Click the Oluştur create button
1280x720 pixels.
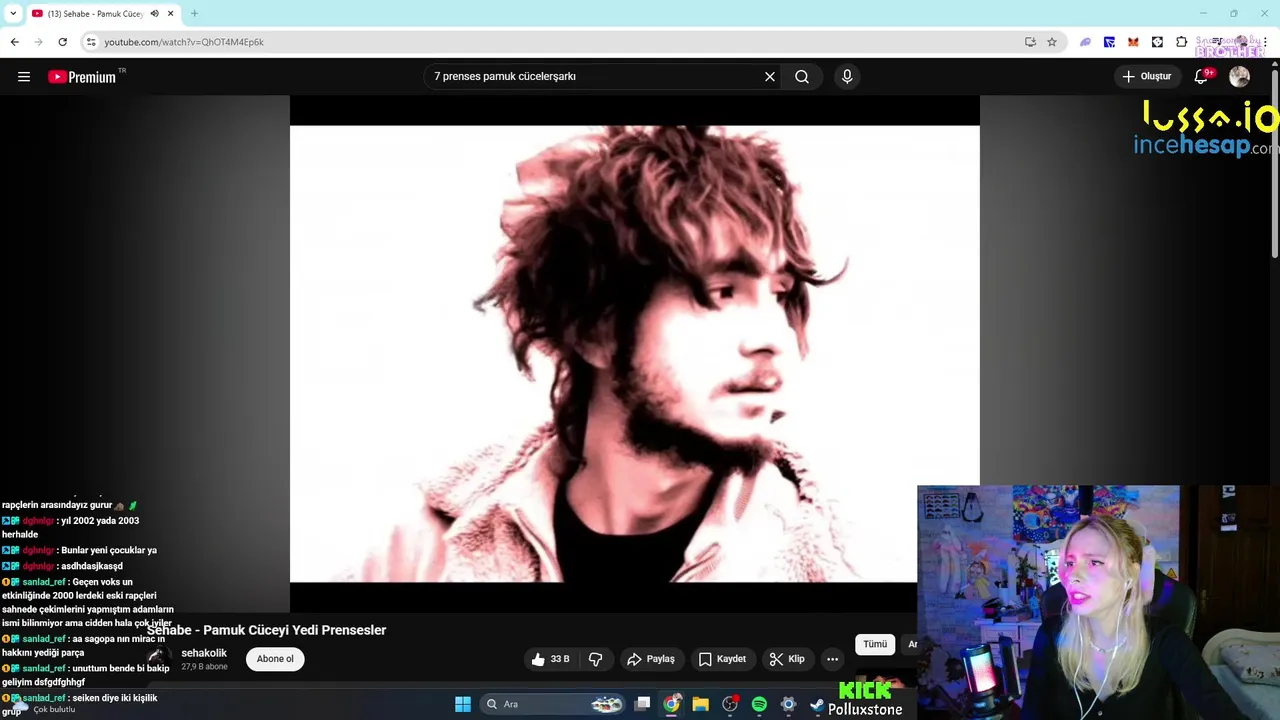(1147, 77)
